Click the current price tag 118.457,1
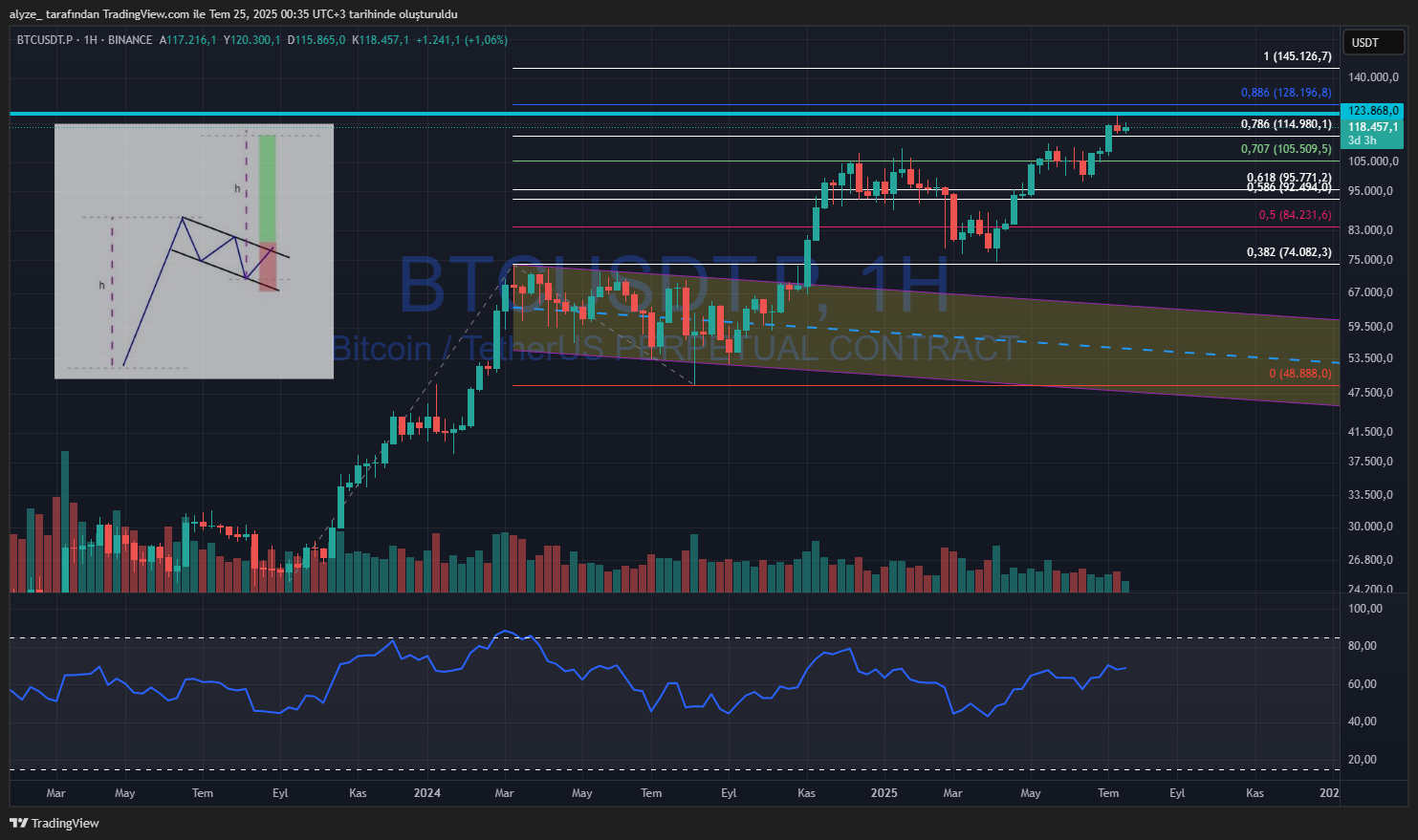1418x840 pixels. (x=1372, y=127)
